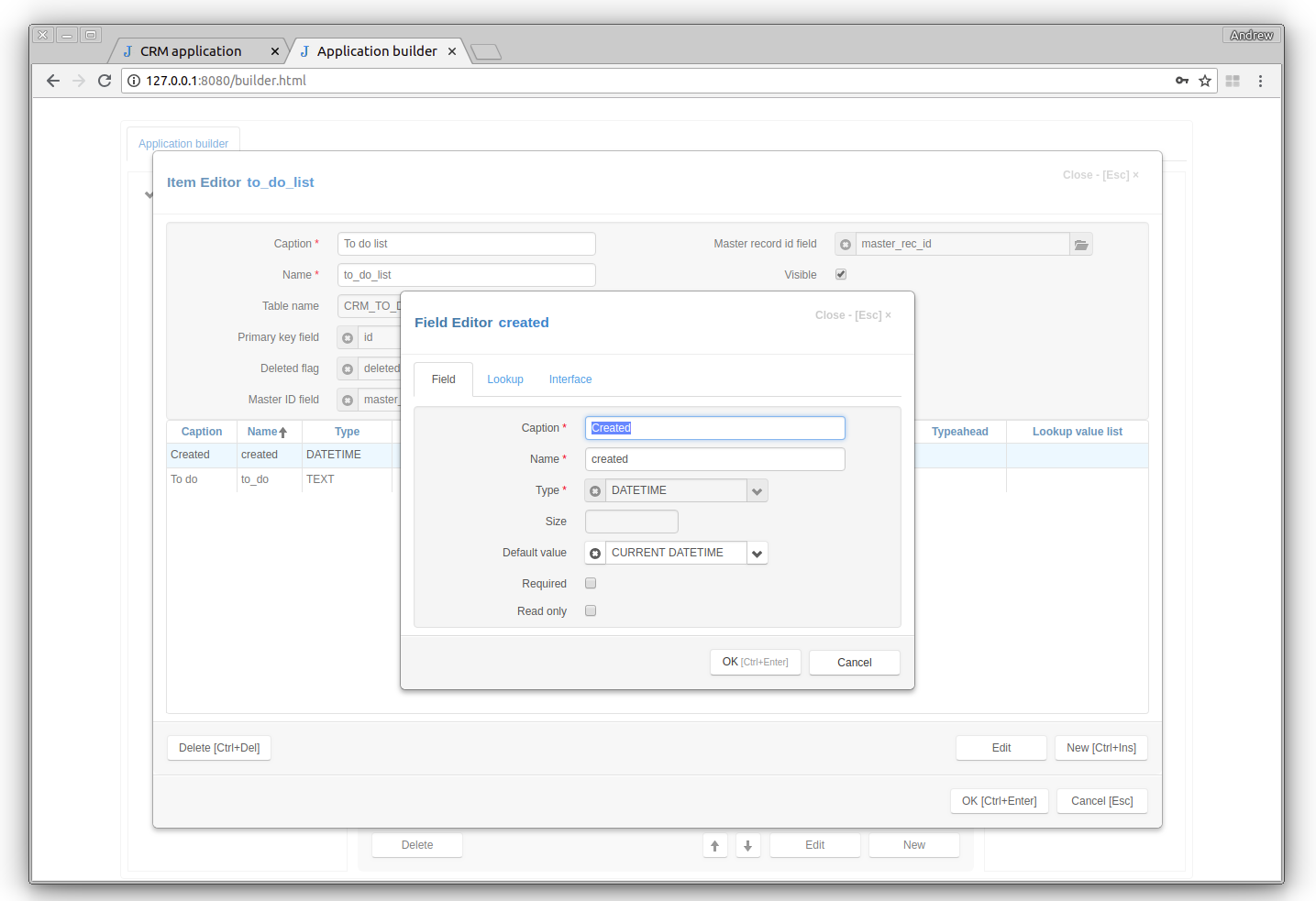This screenshot has width=1316, height=901.
Task: Select the Application builder browser tab
Action: [377, 51]
